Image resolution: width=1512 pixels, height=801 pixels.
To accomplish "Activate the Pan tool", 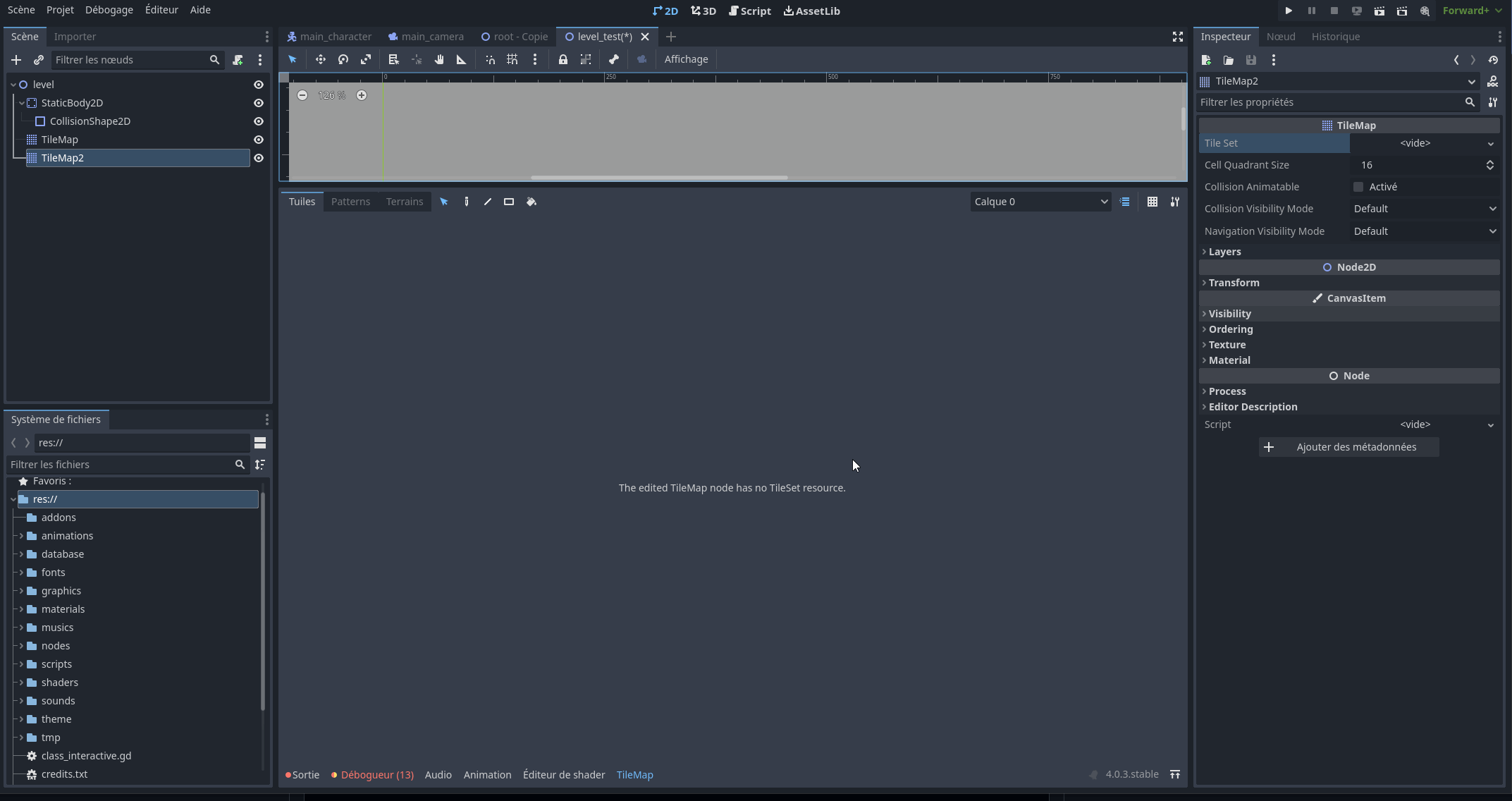I will (439, 59).
